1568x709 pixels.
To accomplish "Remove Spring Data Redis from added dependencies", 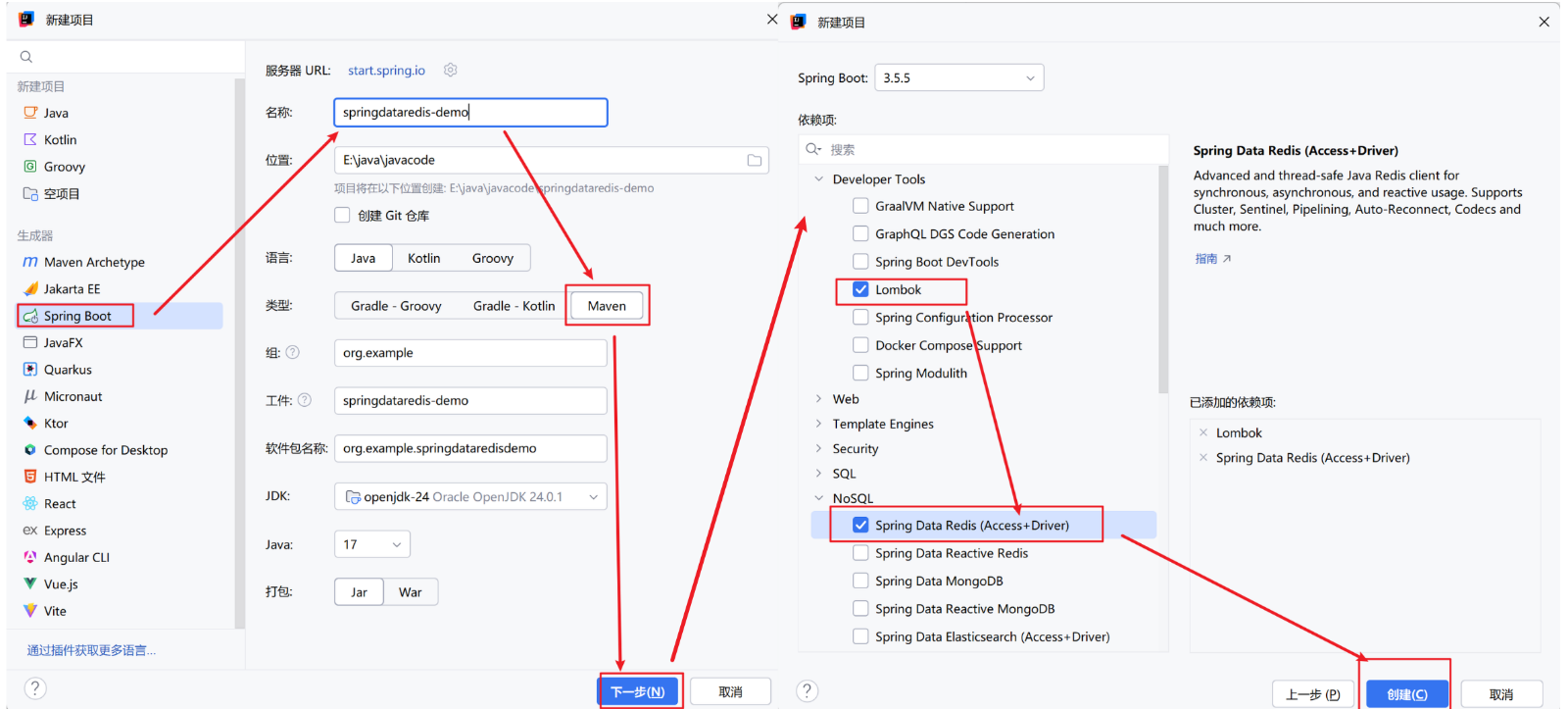I will click(1203, 458).
